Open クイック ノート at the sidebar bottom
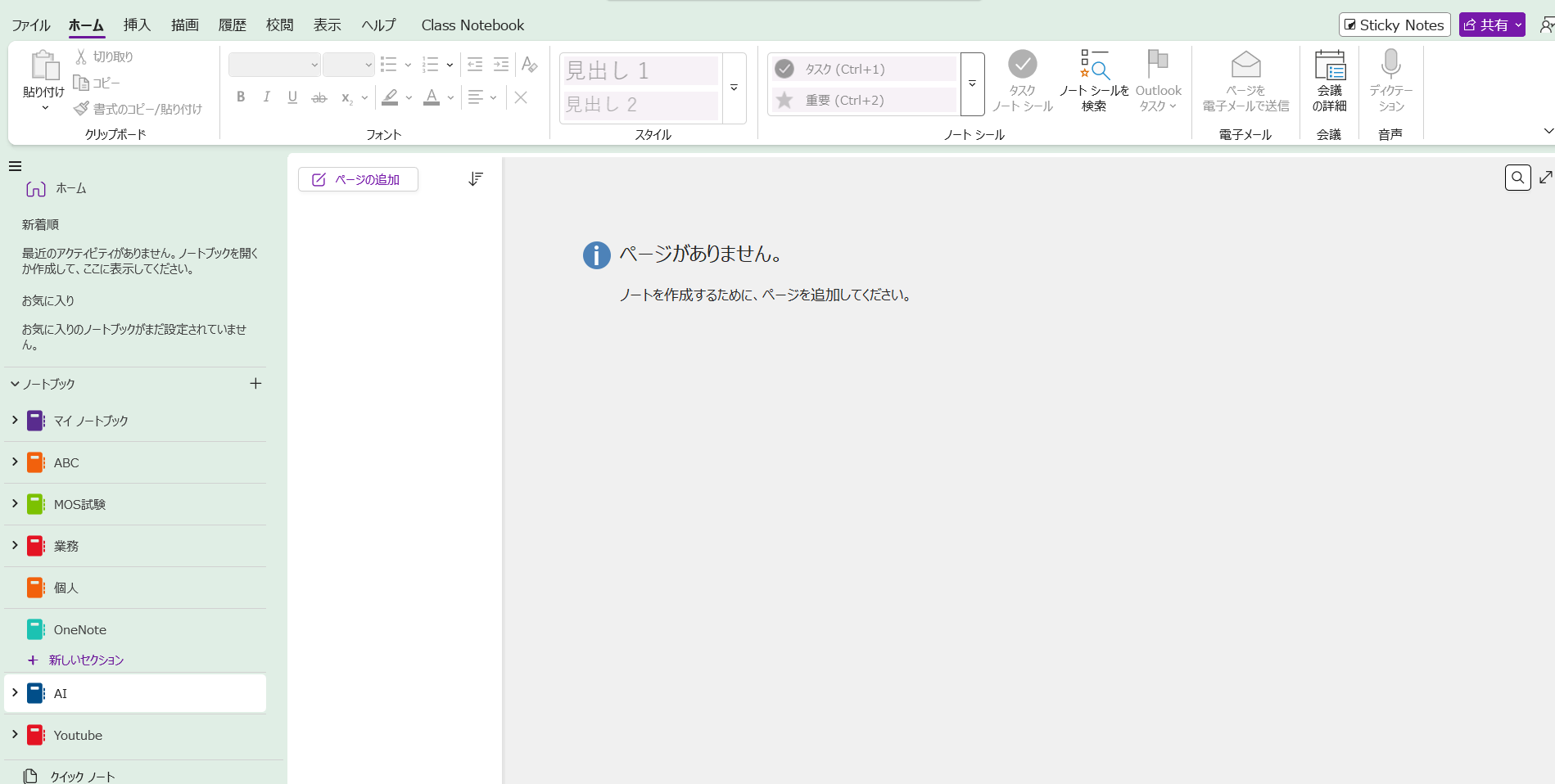 click(81, 775)
